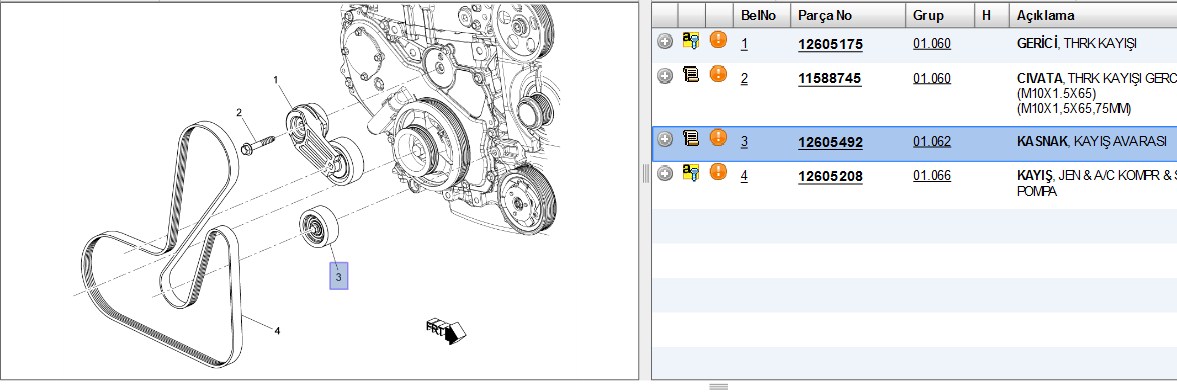Click the FRT direction arrow in diagram
The height and width of the screenshot is (392, 1177).
(x=447, y=330)
